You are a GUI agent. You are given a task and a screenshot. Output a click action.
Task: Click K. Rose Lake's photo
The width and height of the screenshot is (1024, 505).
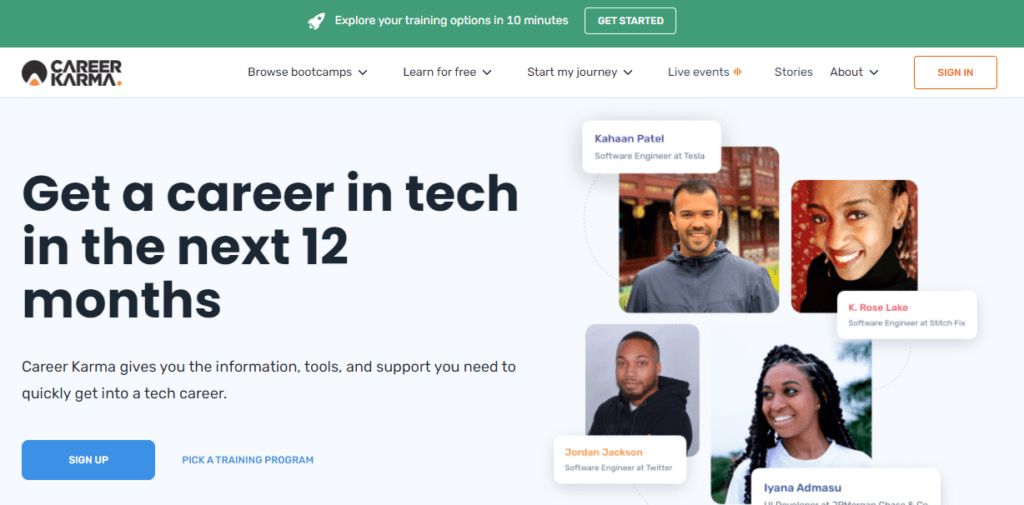pos(854,246)
